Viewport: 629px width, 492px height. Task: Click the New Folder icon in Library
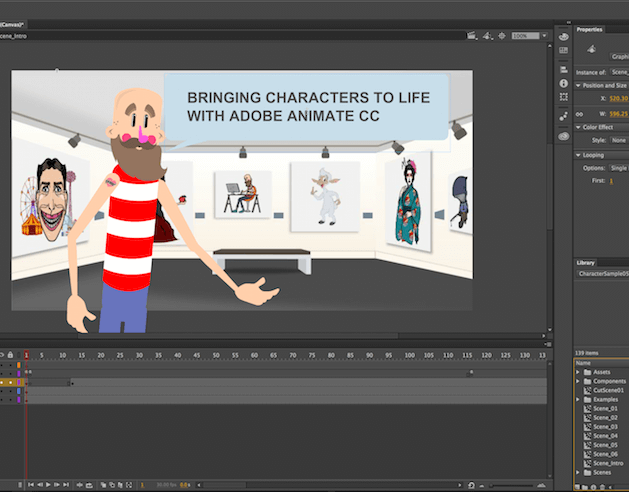click(x=586, y=487)
